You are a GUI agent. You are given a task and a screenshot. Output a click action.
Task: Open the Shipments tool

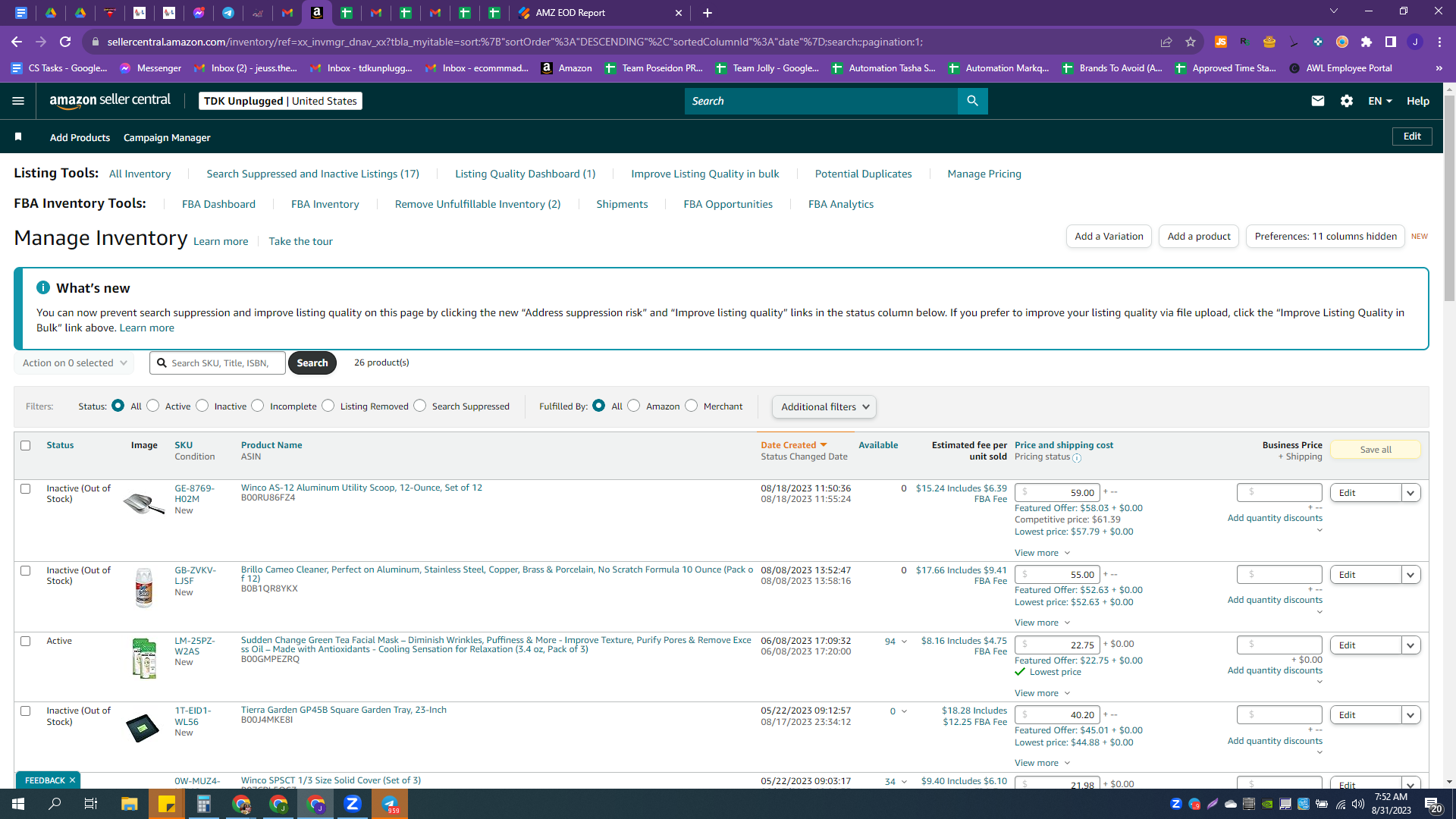pyautogui.click(x=622, y=204)
